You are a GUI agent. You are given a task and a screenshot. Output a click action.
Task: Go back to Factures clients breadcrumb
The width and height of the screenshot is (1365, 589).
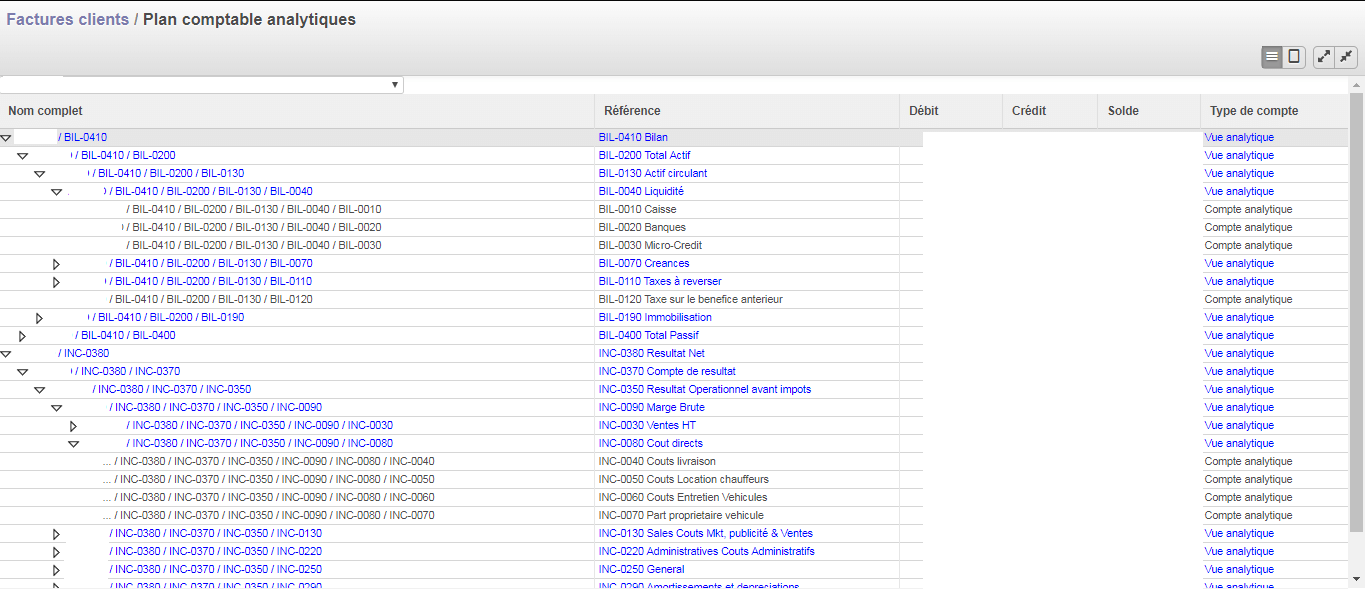click(68, 20)
